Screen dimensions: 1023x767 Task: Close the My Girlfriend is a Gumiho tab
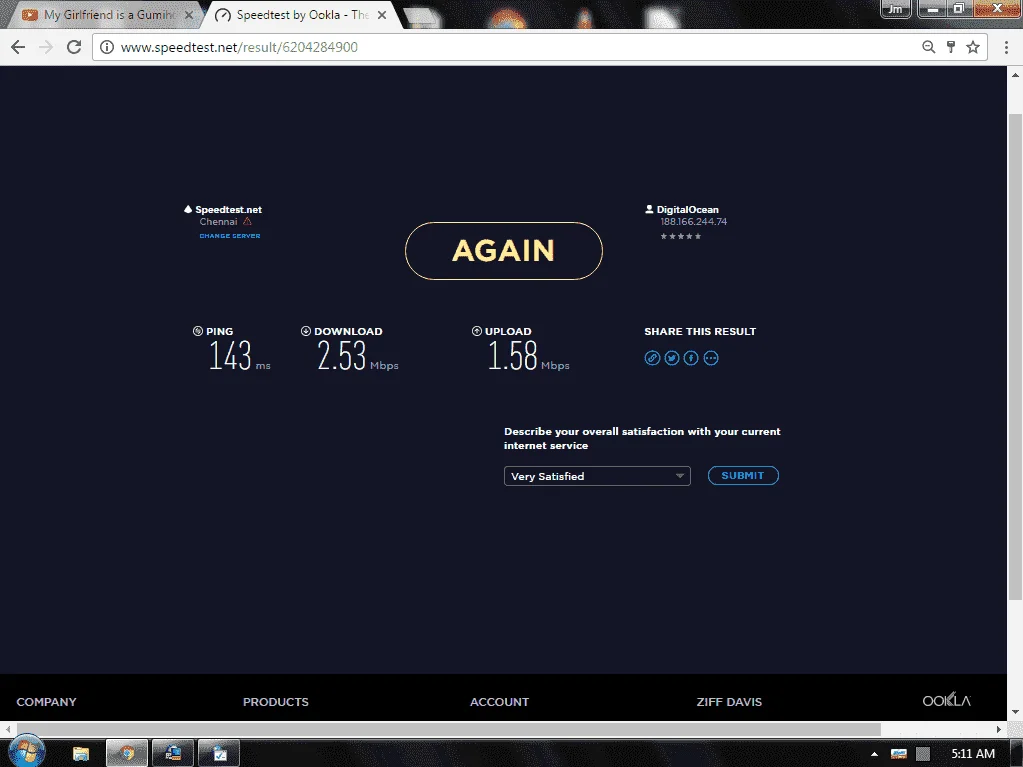189,15
